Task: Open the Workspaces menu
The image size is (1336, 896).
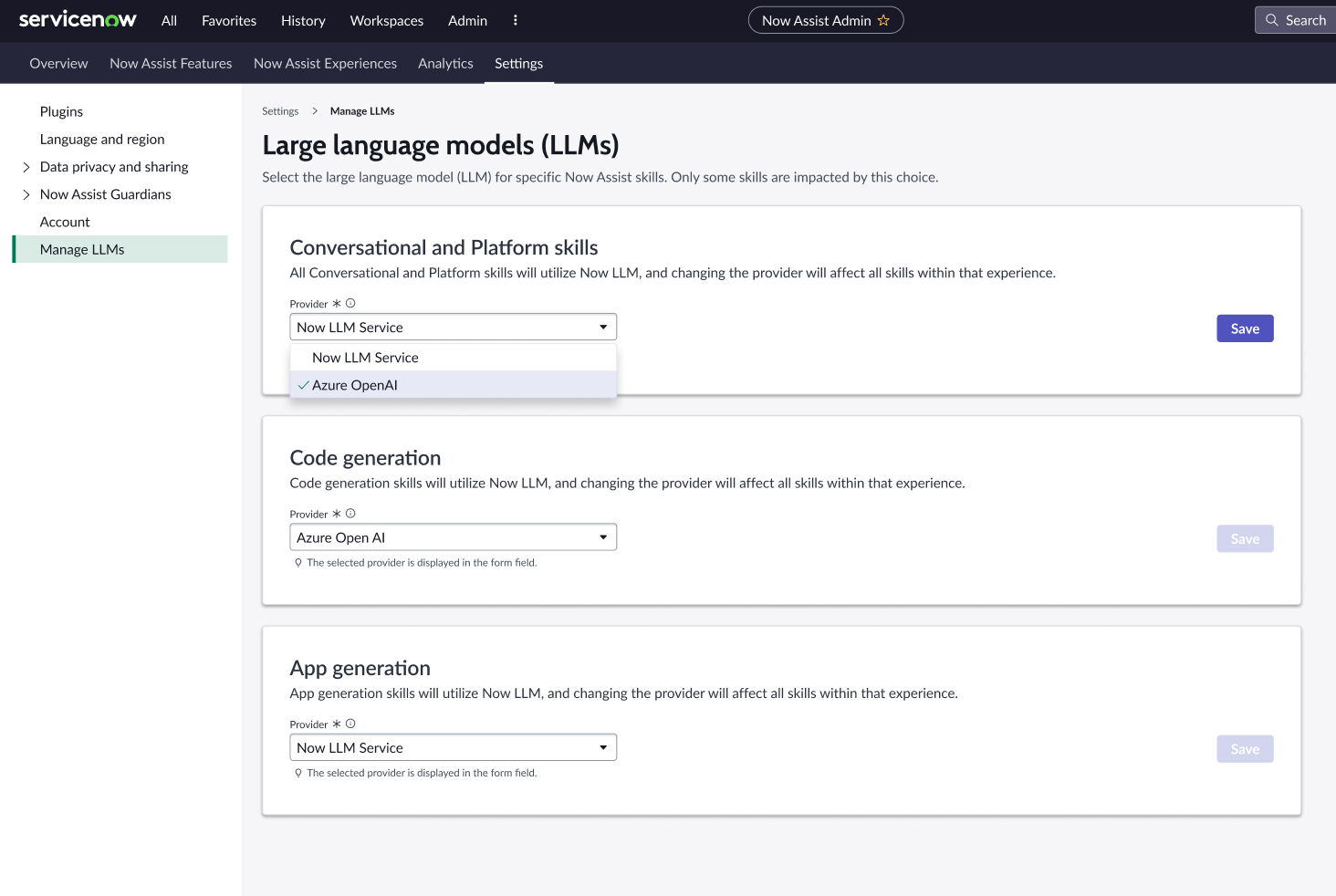Action: (387, 20)
